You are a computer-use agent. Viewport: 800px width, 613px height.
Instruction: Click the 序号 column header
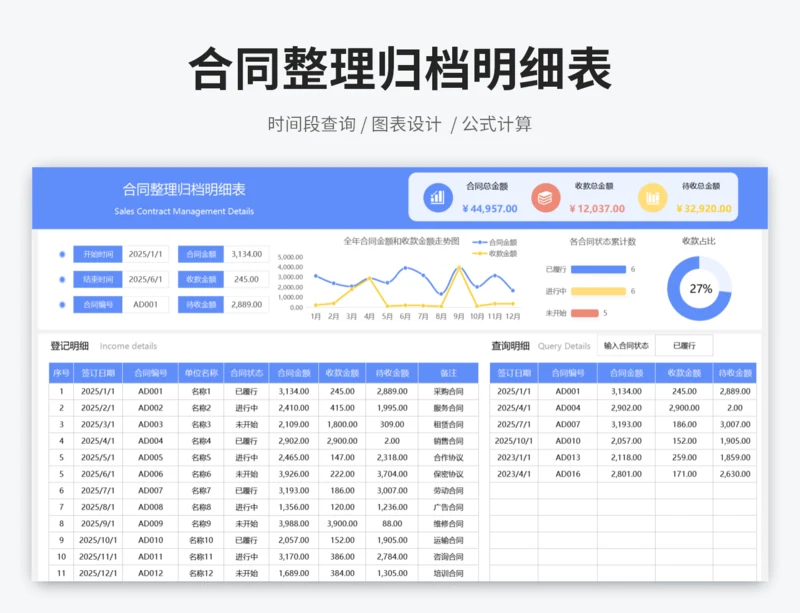61,373
